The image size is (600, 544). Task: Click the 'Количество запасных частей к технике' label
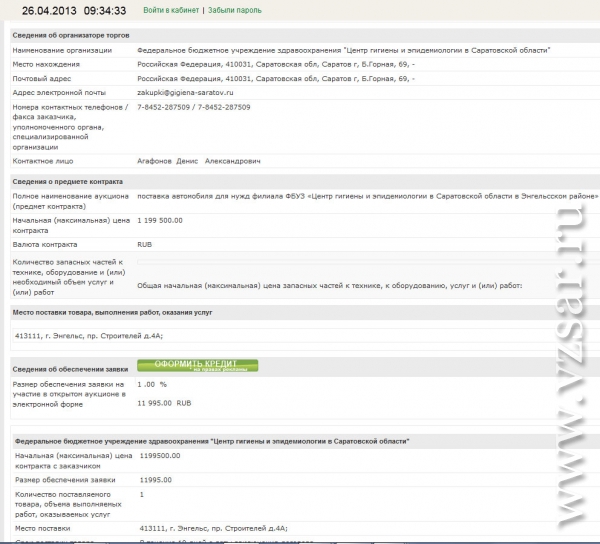(x=69, y=277)
